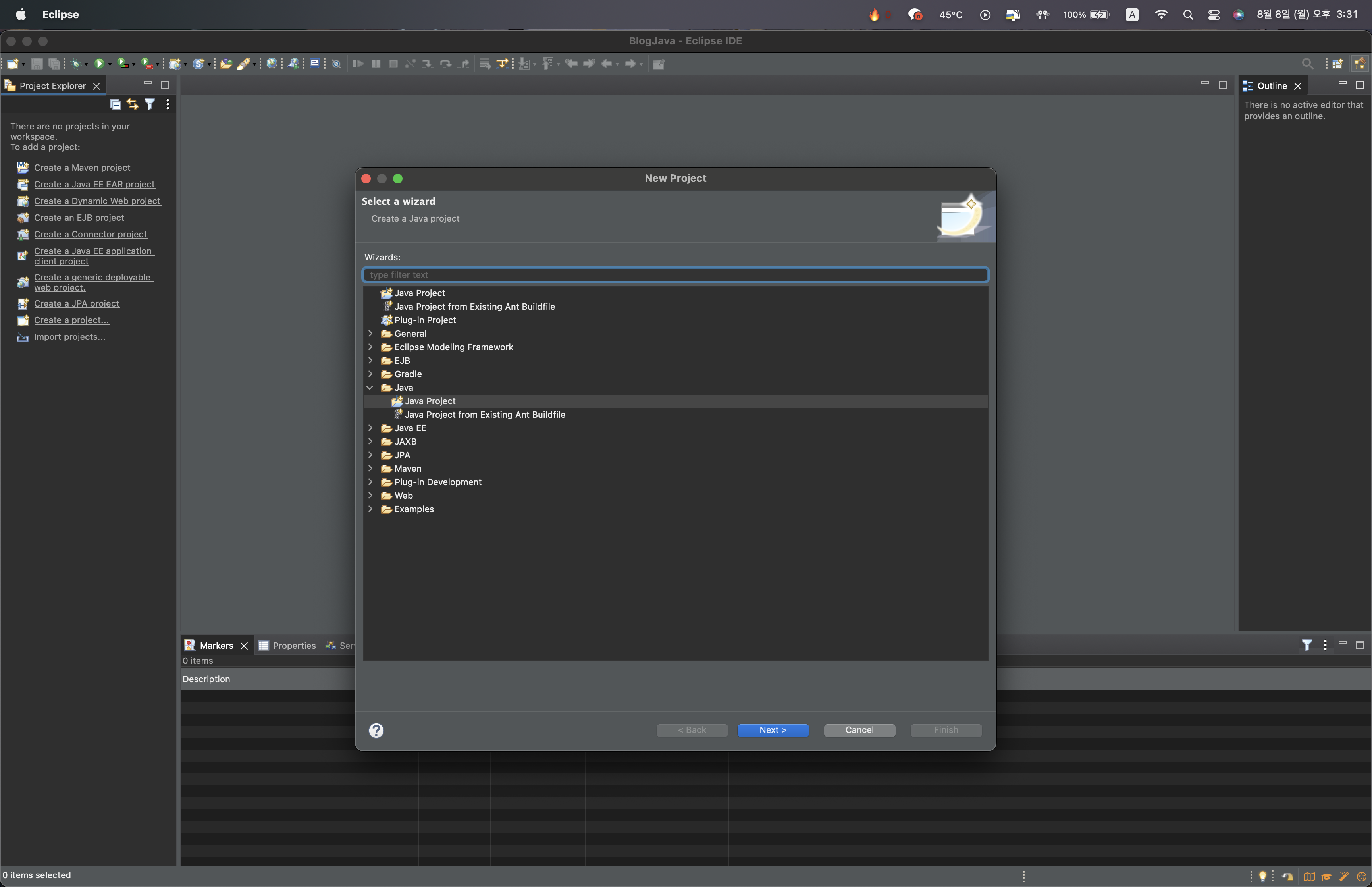The width and height of the screenshot is (1372, 887).
Task: Open the wizard help question mark
Action: (x=376, y=730)
